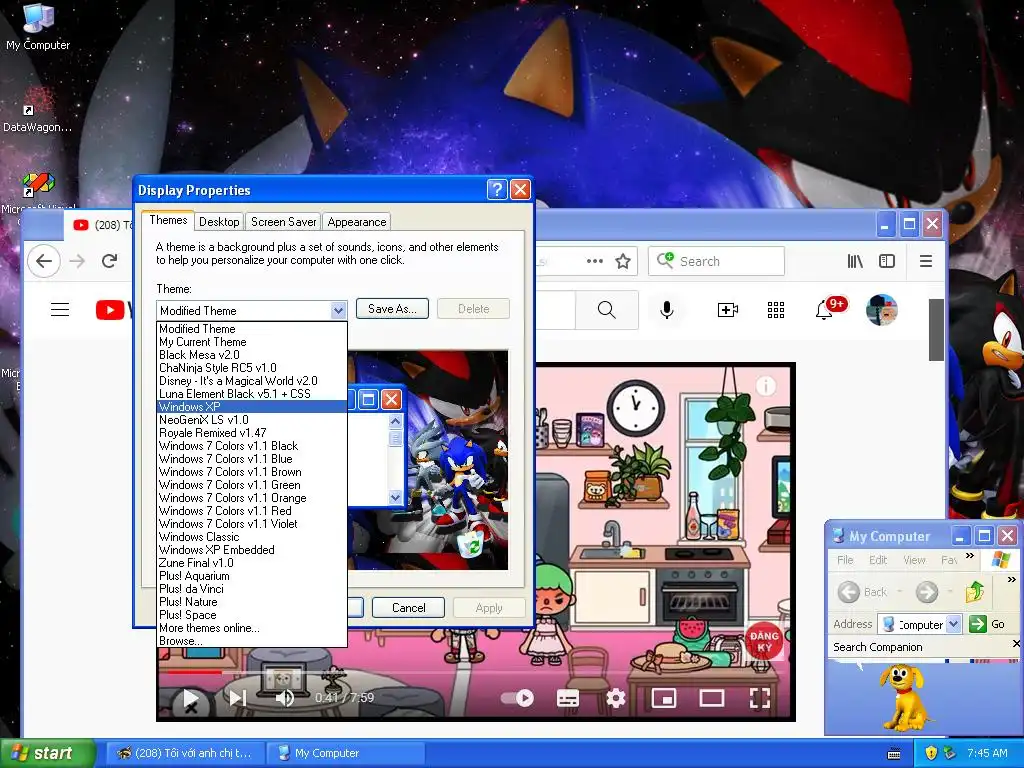Open Edit menu in My Computer window
The image size is (1024, 768).
pos(878,560)
